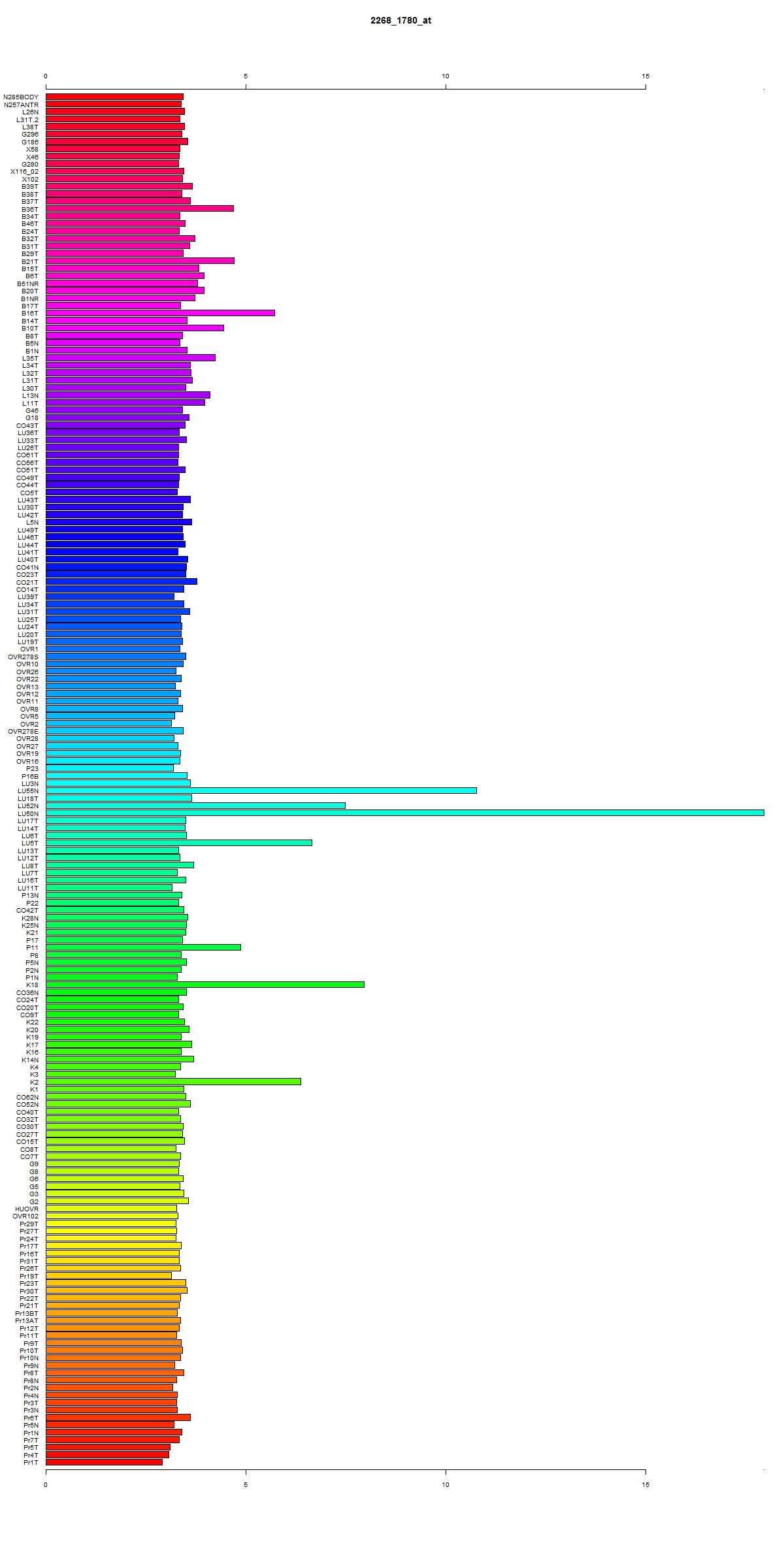784x1568 pixels.
Task: Click the G186 row label
Action: pyautogui.click(x=30, y=142)
